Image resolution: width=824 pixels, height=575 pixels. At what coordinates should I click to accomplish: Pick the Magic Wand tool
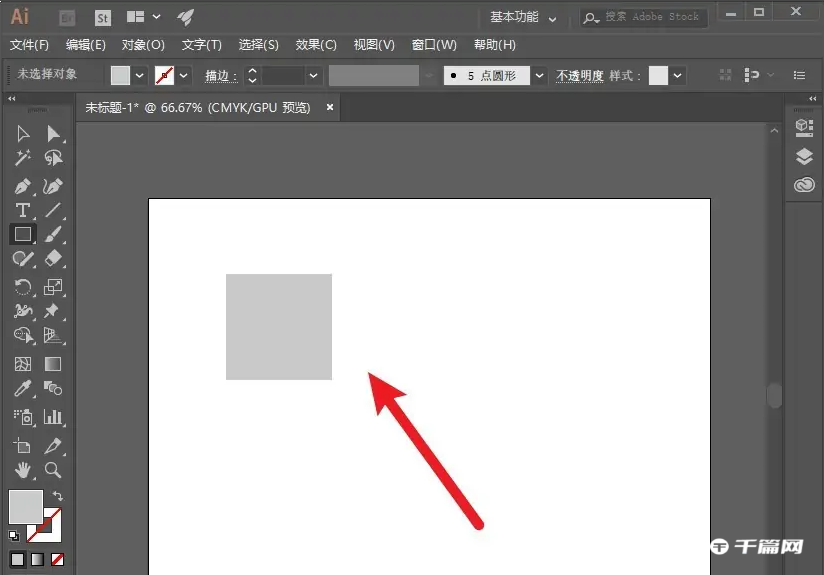(23, 158)
